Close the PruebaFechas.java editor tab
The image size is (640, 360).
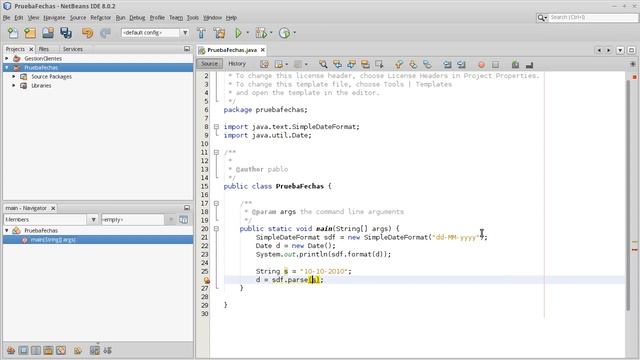click(262, 50)
